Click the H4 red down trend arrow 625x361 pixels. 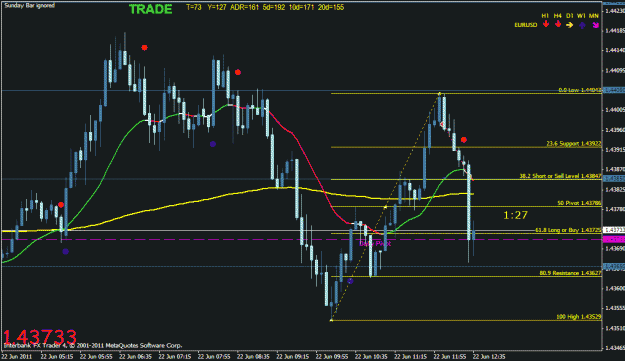[x=558, y=24]
